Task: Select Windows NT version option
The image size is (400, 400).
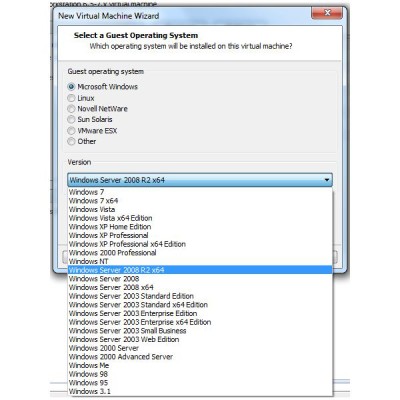Action: [200, 261]
